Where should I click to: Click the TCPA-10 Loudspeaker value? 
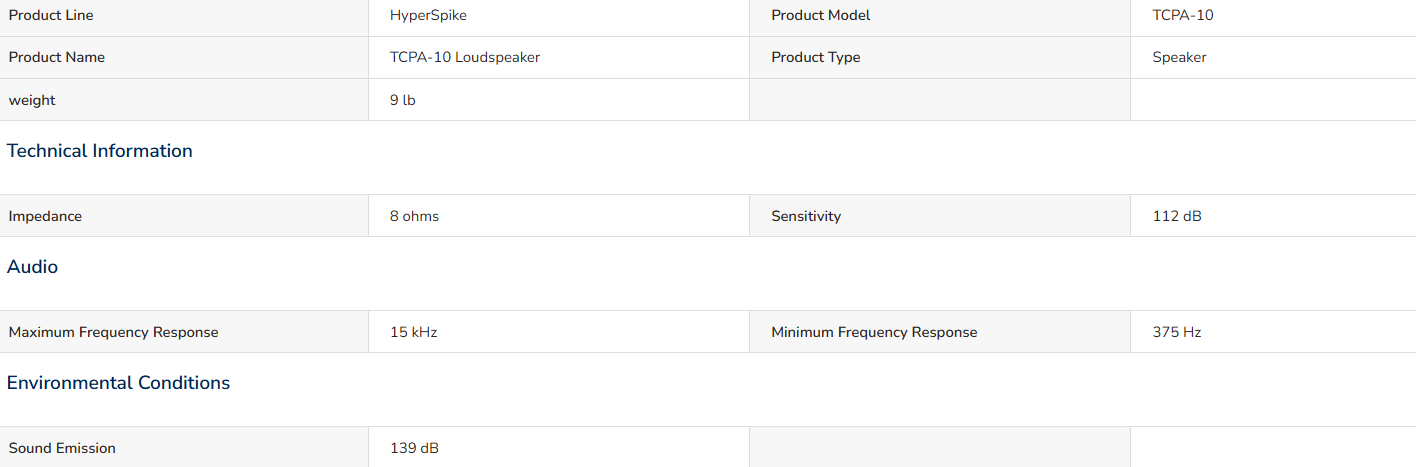click(465, 58)
